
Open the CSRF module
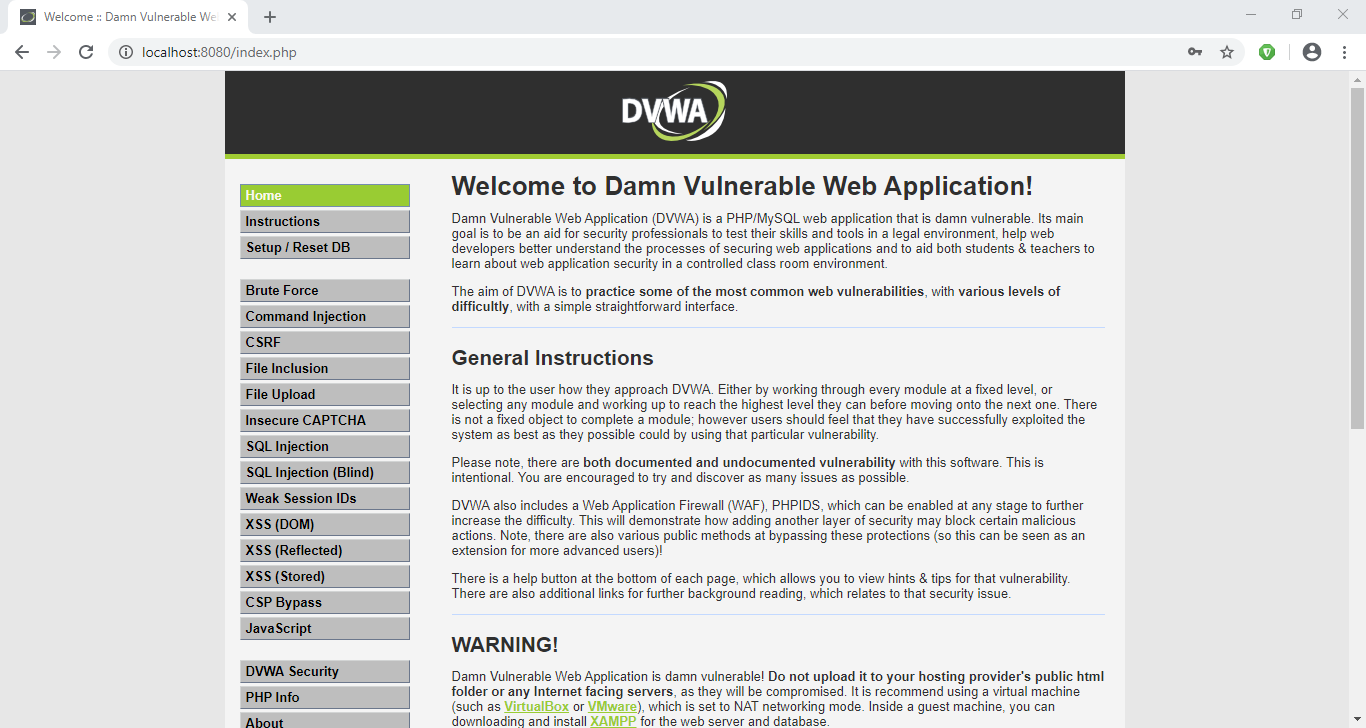325,343
